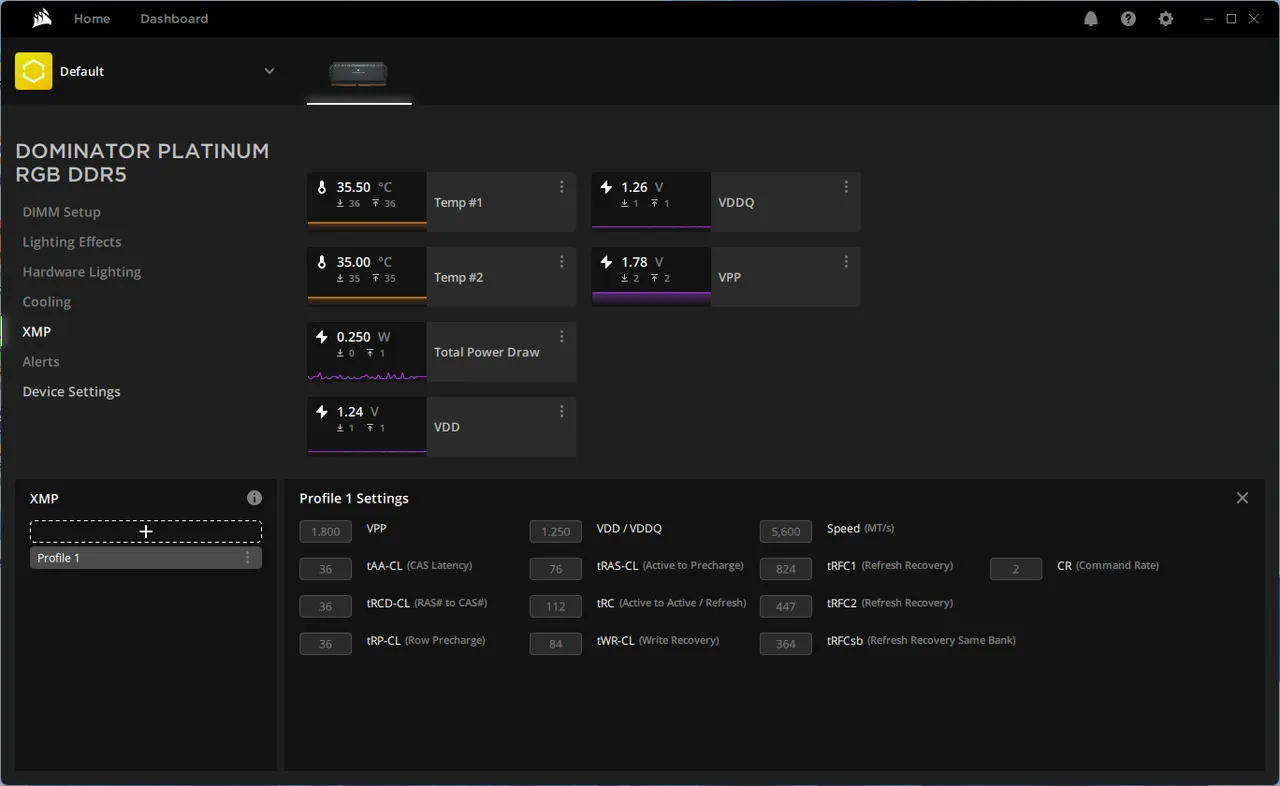
Task: Open Lighting Effects section
Action: click(72, 242)
